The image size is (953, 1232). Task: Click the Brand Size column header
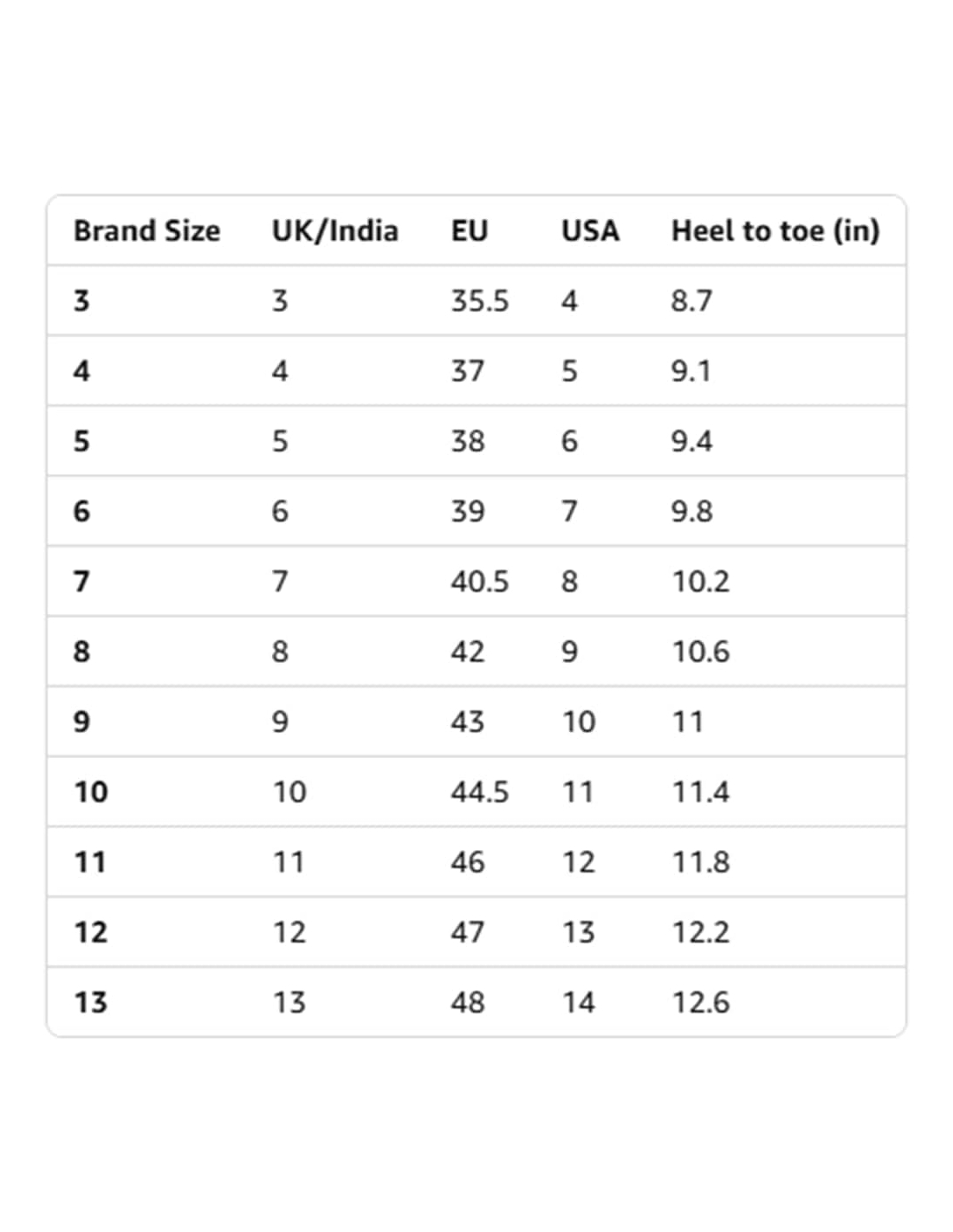146,230
